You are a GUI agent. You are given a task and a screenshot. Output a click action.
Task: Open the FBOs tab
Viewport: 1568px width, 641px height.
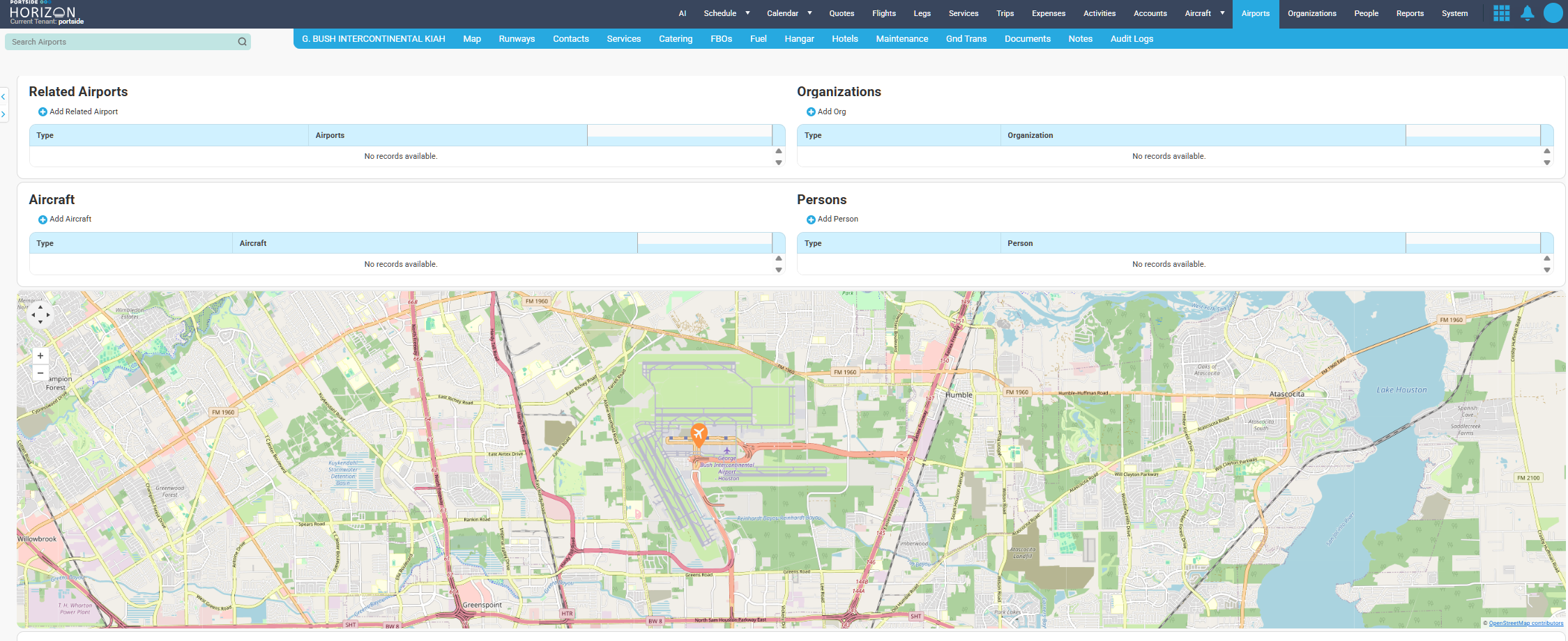tap(721, 39)
